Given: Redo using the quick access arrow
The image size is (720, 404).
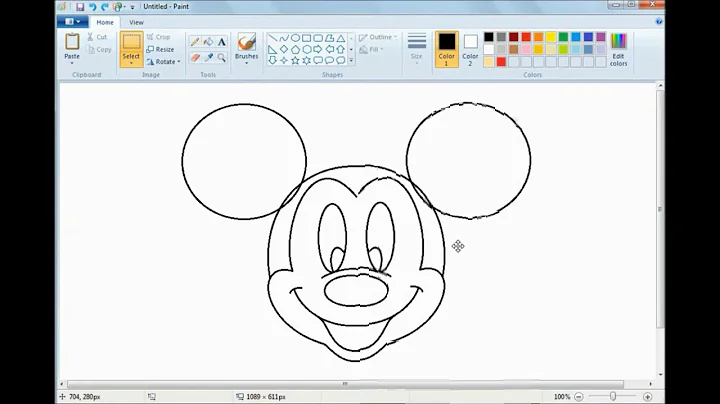Looking at the screenshot, I should tap(105, 7).
